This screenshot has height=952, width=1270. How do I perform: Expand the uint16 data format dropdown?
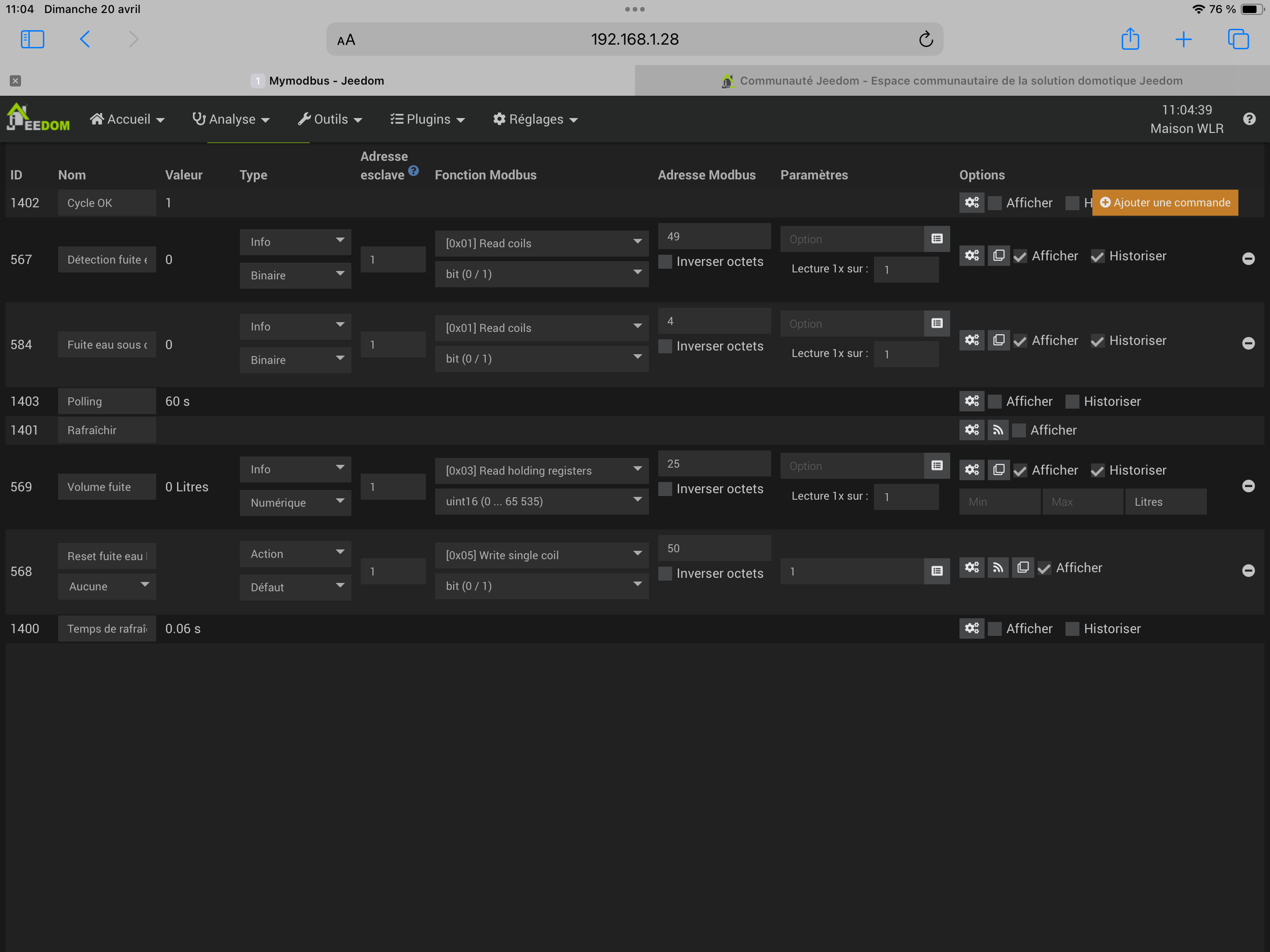point(542,501)
